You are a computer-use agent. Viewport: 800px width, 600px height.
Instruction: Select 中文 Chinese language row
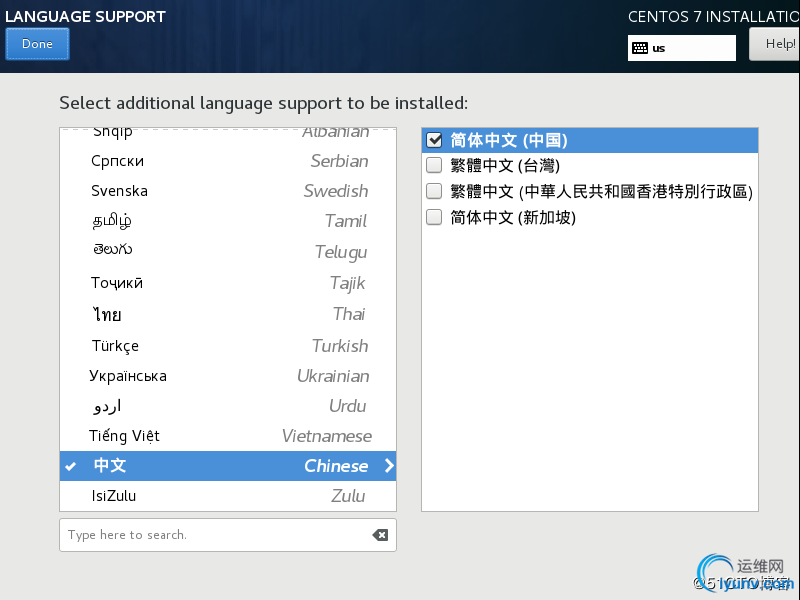click(228, 466)
